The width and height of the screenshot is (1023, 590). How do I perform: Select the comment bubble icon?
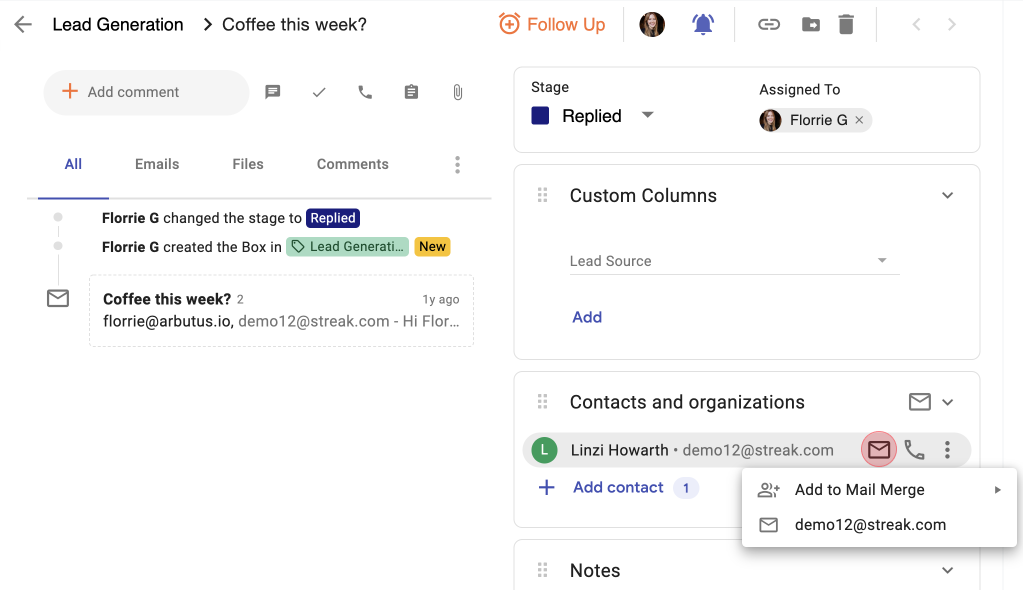point(273,92)
